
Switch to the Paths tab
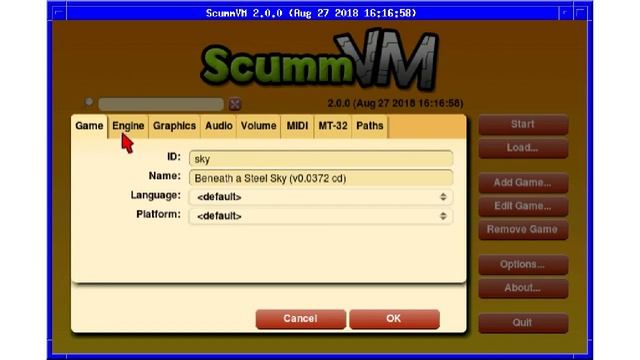tap(369, 126)
